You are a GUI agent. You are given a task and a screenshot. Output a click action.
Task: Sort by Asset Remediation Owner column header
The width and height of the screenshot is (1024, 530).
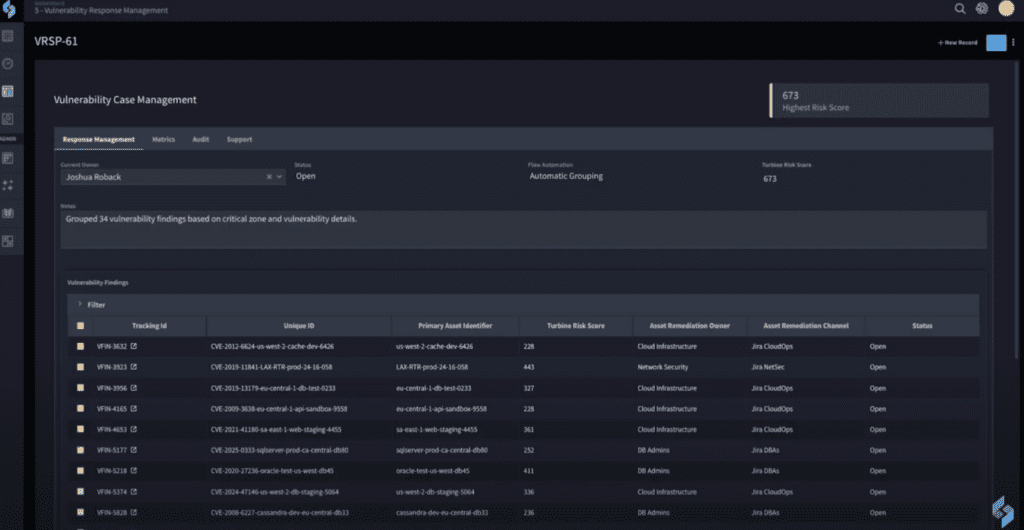[x=689, y=326]
